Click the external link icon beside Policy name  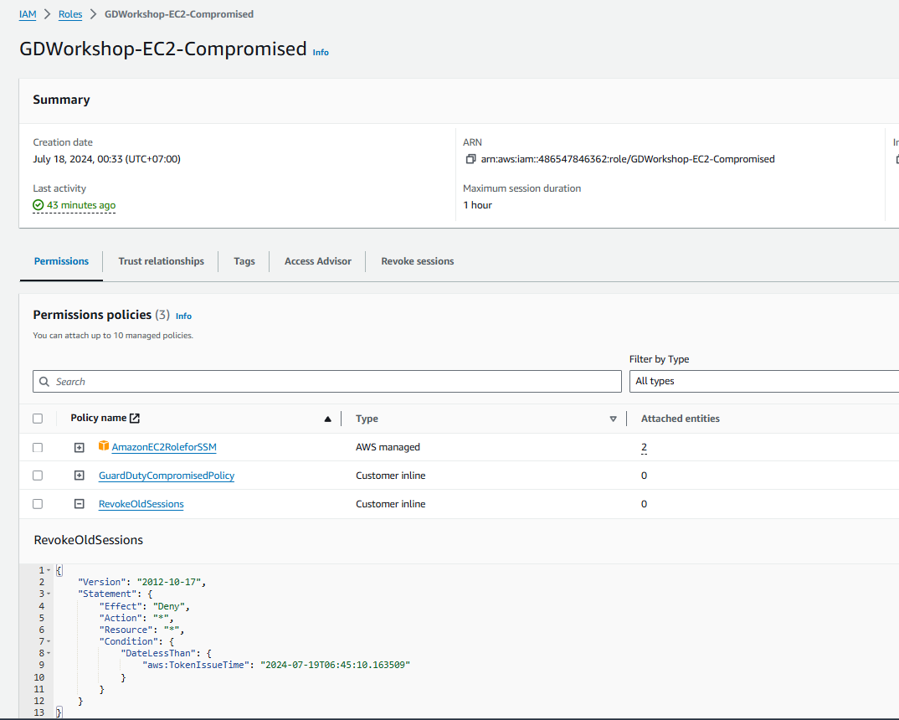[135, 418]
